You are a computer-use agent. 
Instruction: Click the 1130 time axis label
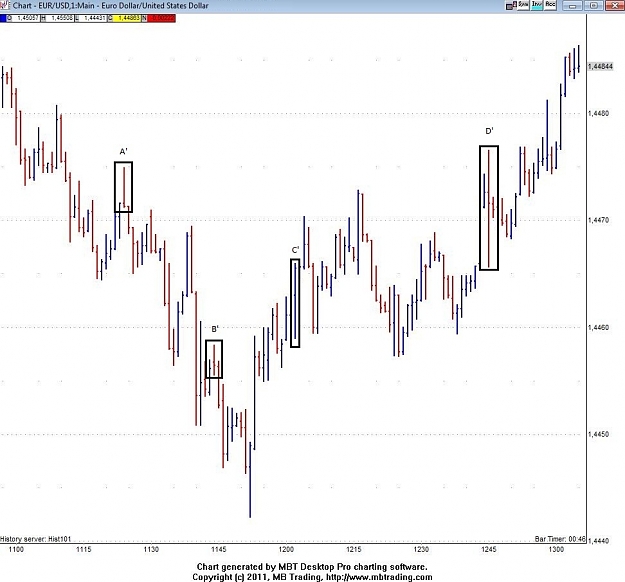tap(151, 549)
